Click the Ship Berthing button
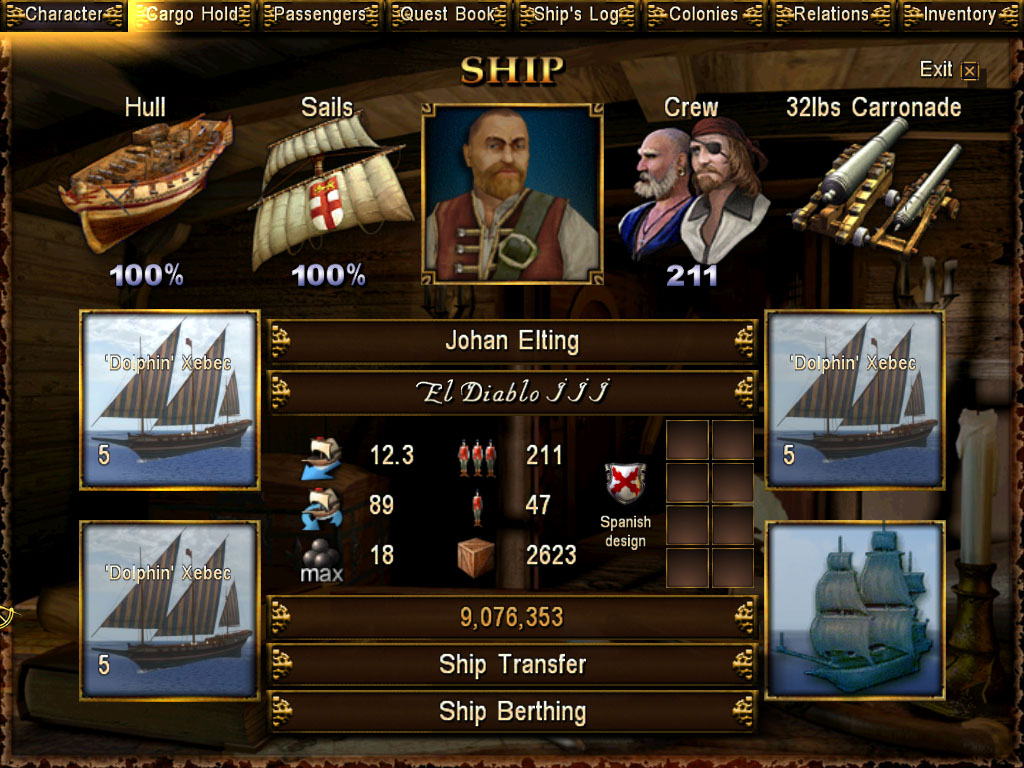Screen dimensions: 1024x768 (x=512, y=712)
